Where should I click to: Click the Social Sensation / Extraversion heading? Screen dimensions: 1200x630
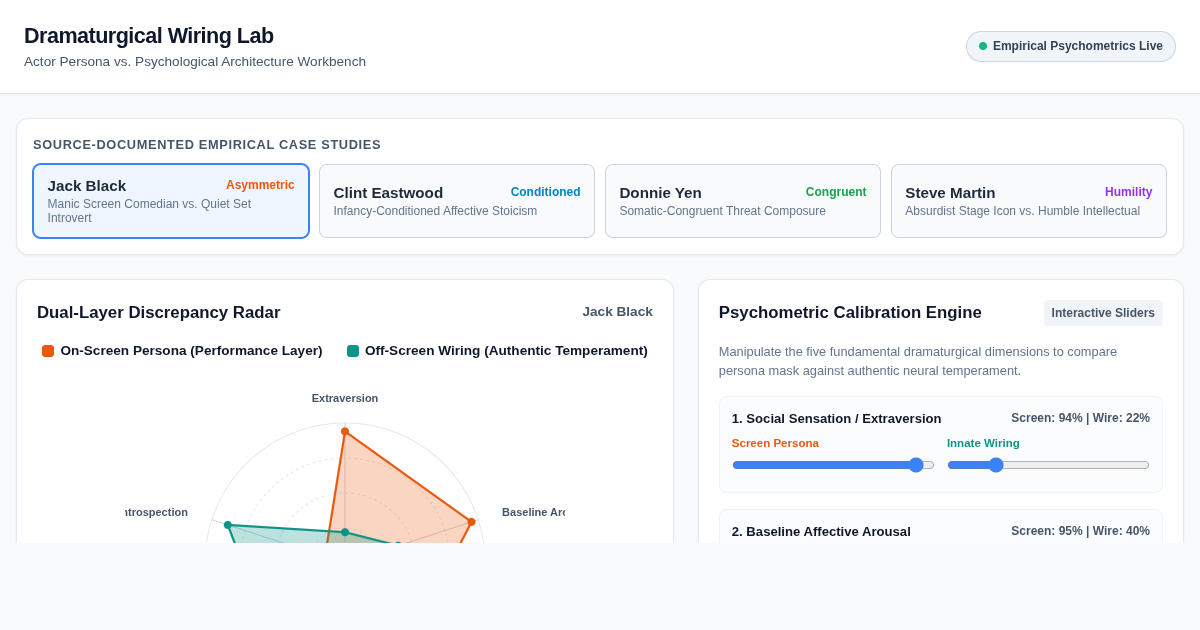[x=837, y=418]
